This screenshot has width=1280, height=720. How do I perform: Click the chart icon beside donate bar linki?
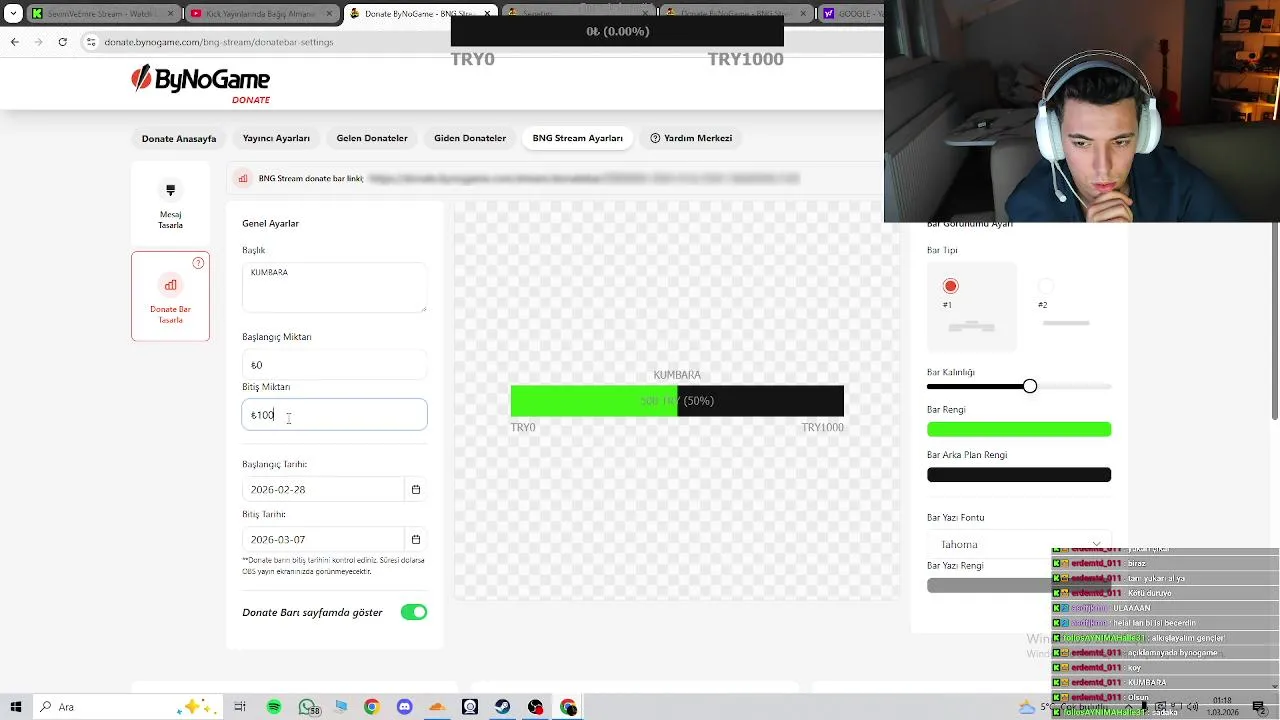click(242, 178)
